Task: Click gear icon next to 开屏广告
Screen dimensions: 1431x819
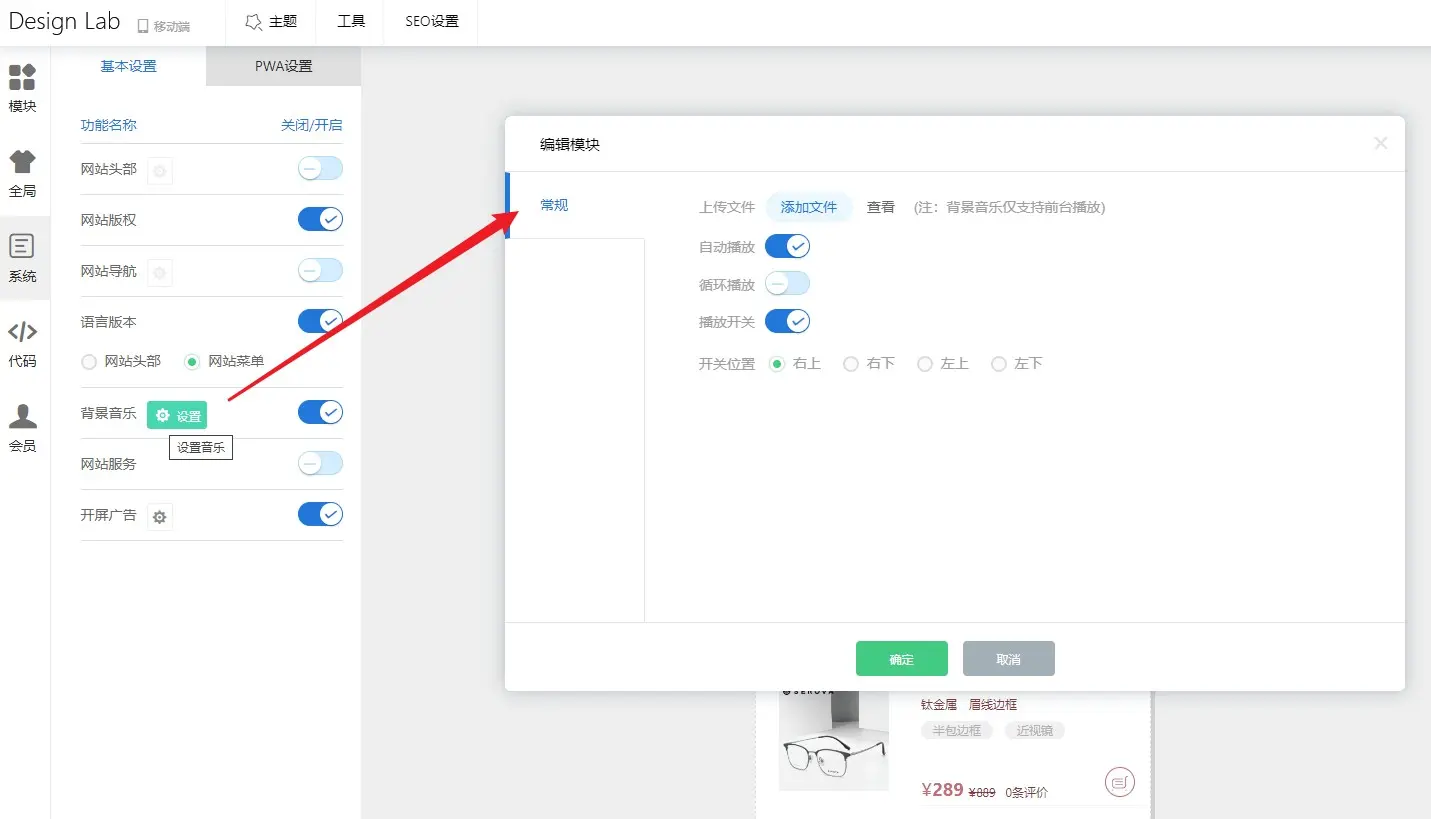Action: pos(160,517)
